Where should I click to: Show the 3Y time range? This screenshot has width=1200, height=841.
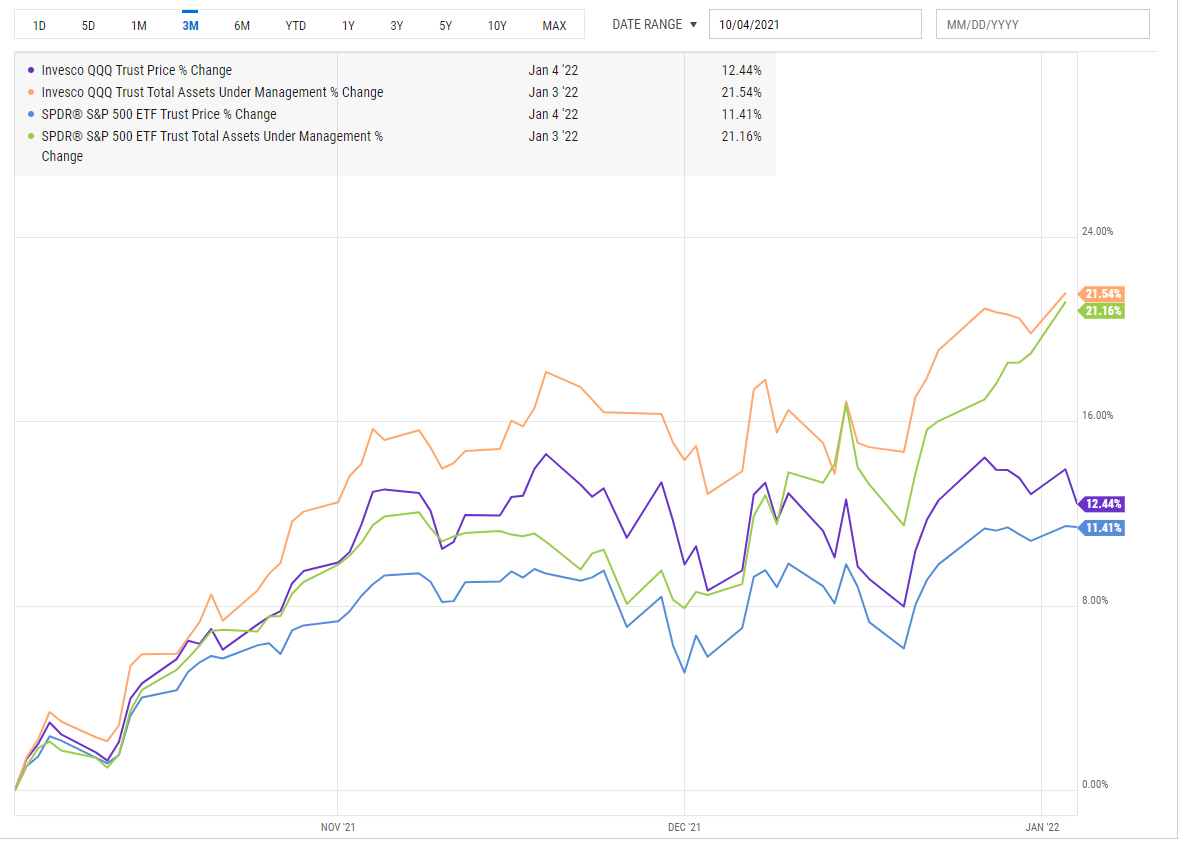click(397, 25)
